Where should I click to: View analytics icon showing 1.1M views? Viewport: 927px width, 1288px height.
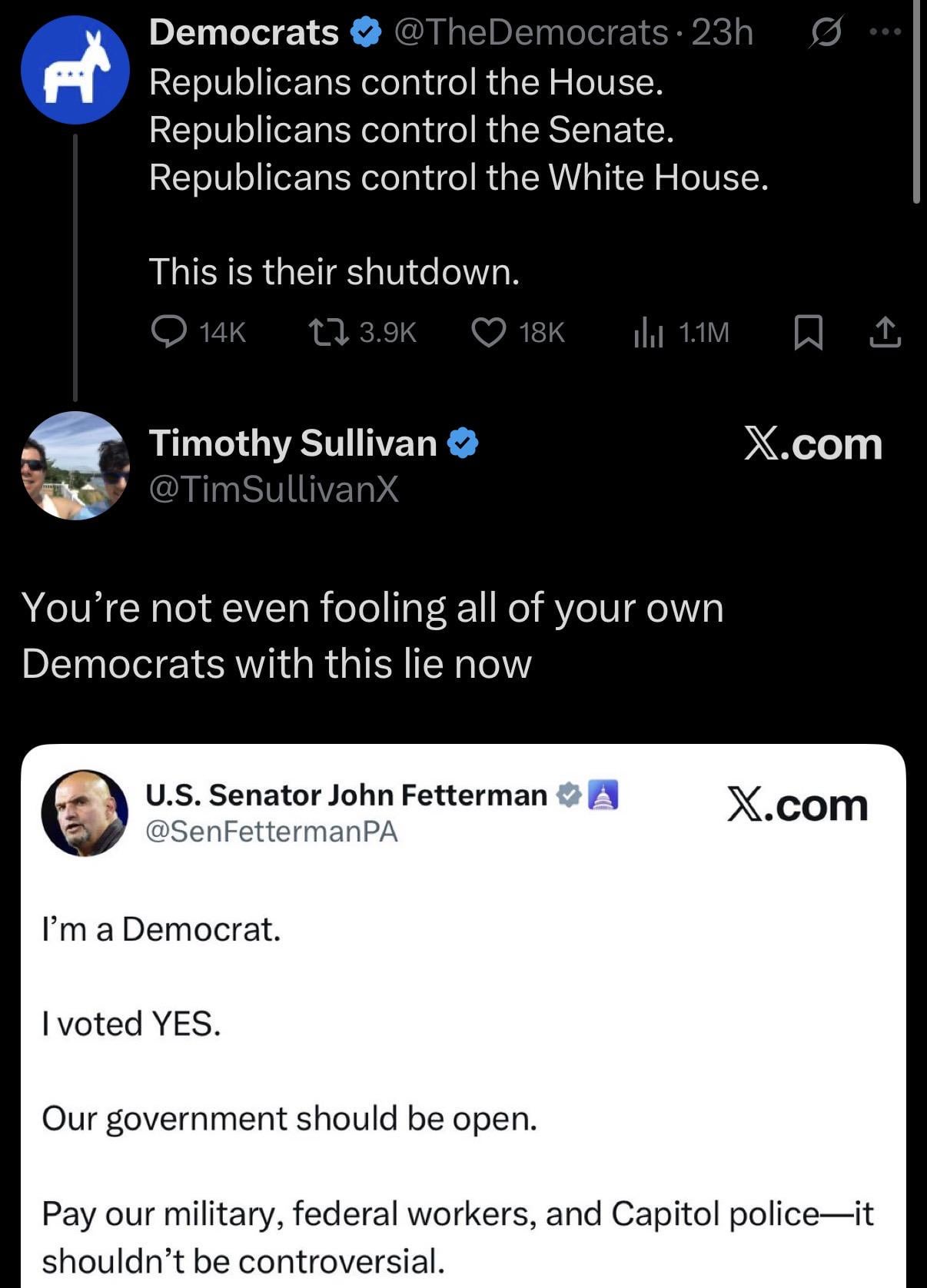tap(648, 333)
